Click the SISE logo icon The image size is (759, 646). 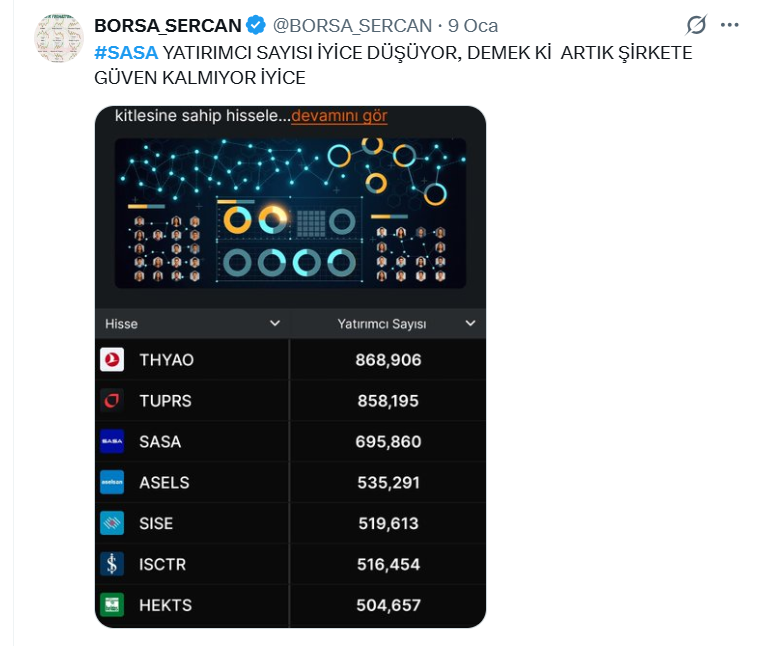pyautogui.click(x=112, y=523)
